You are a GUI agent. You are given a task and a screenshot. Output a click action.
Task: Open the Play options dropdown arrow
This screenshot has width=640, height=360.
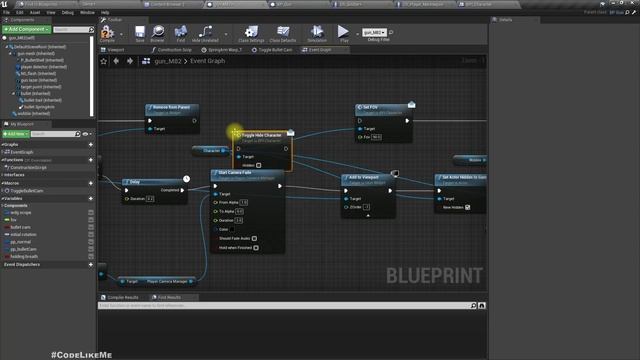coord(357,34)
